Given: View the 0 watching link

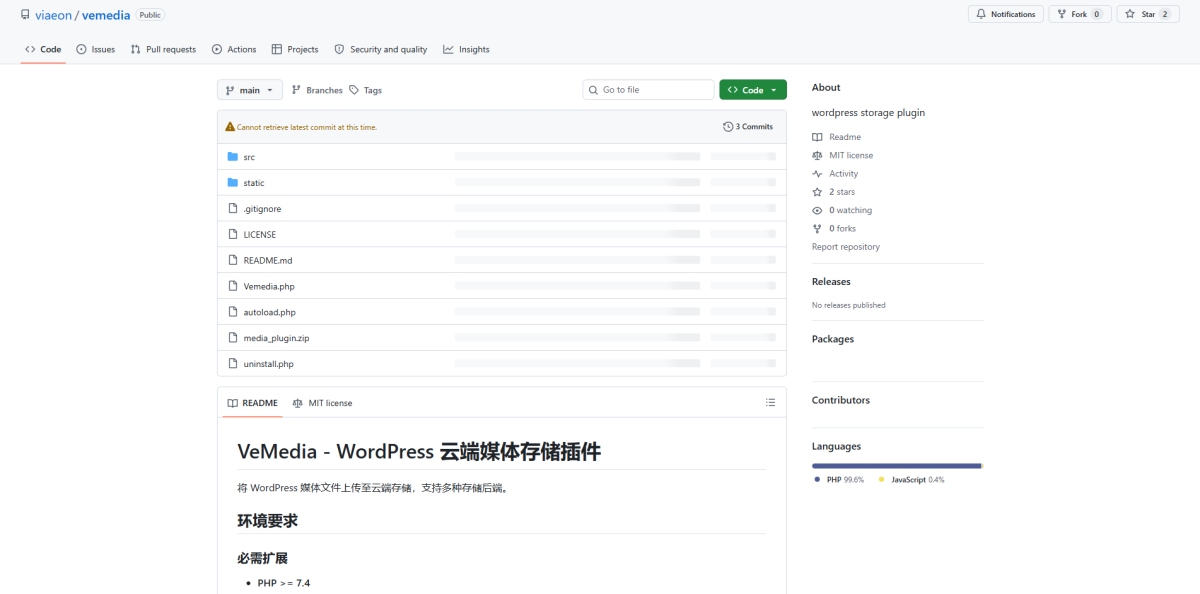Looking at the screenshot, I should pyautogui.click(x=842, y=210).
